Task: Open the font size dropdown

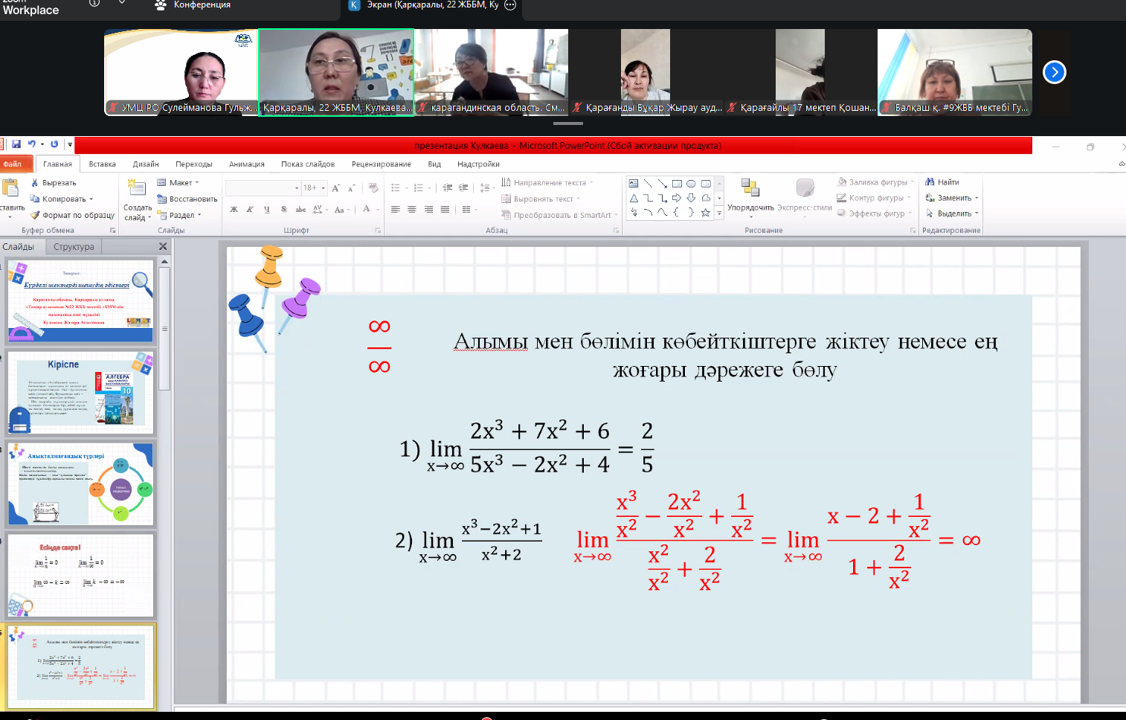Action: [x=322, y=188]
